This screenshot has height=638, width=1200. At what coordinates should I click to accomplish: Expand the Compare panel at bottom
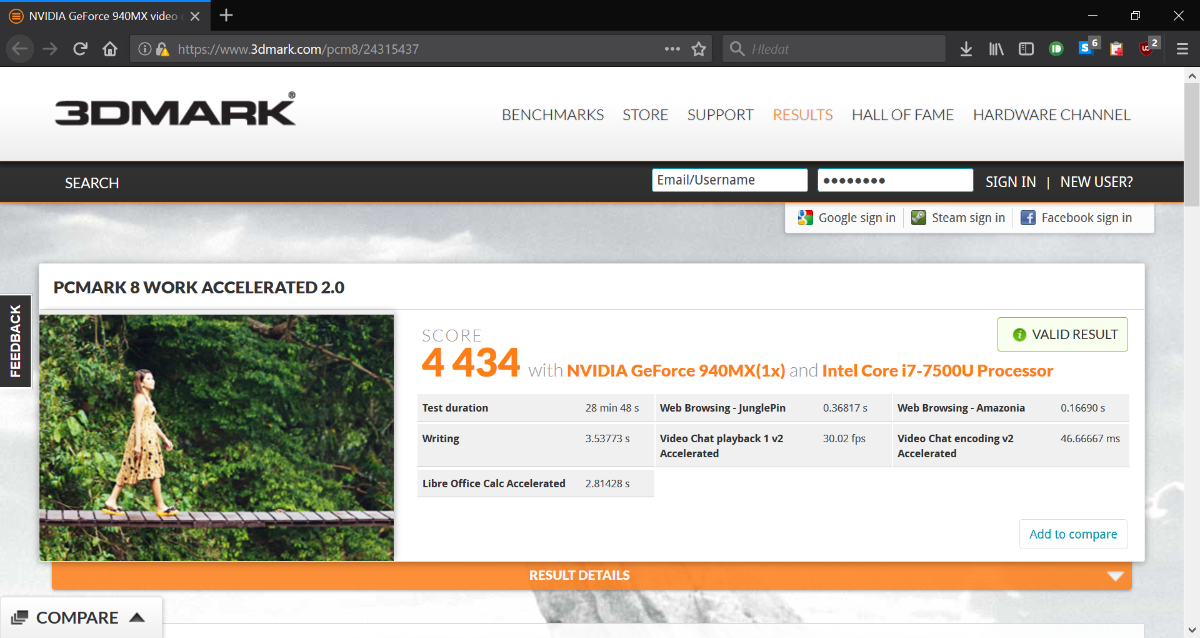(x=80, y=618)
